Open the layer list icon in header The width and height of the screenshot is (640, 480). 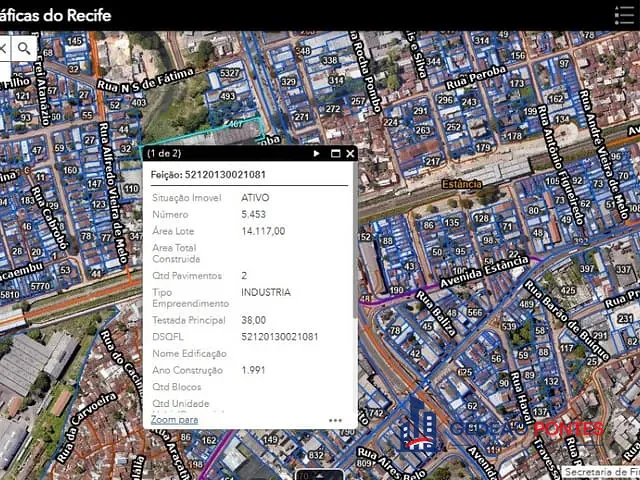pyautogui.click(x=624, y=15)
